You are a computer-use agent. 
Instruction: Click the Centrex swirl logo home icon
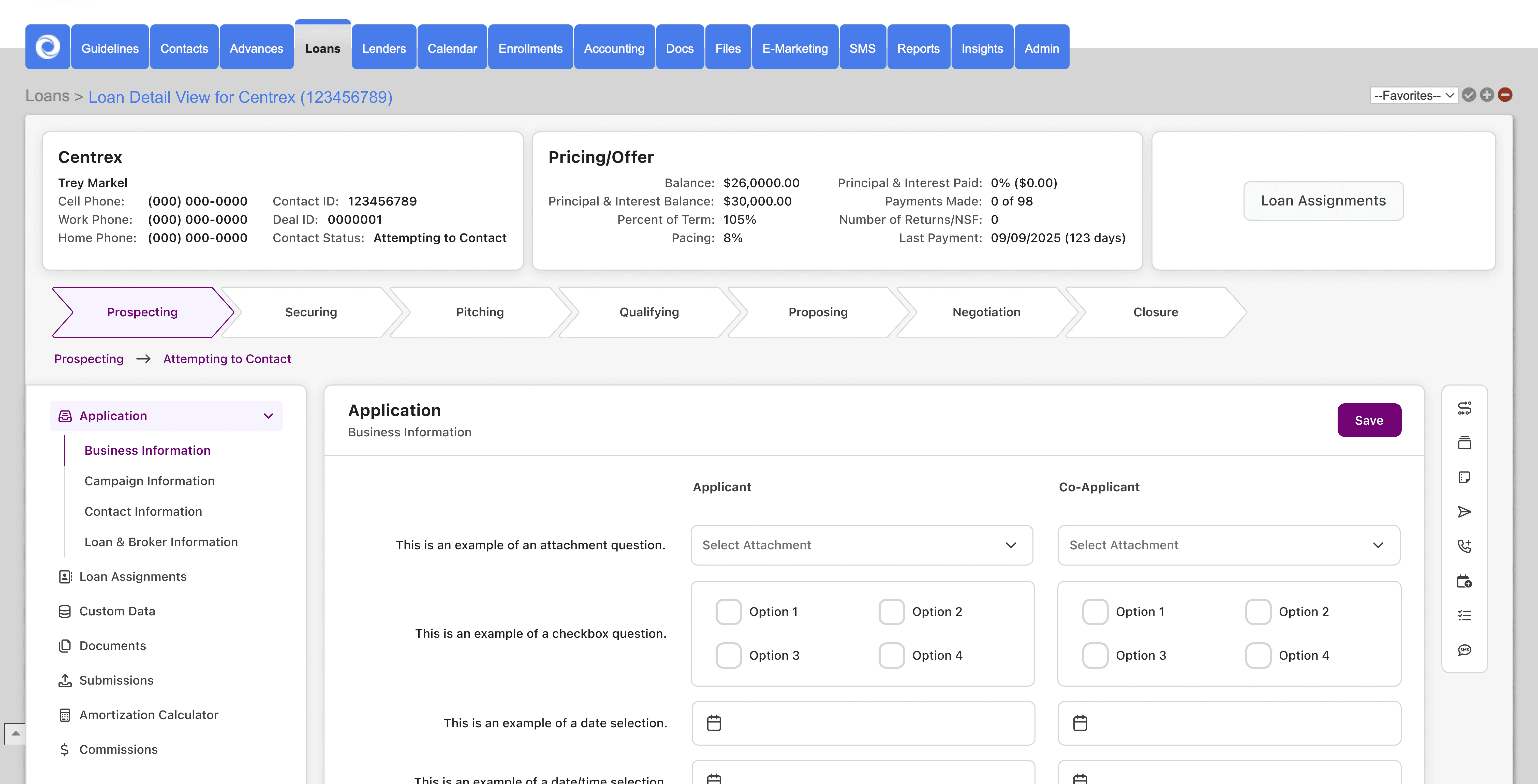click(x=48, y=47)
